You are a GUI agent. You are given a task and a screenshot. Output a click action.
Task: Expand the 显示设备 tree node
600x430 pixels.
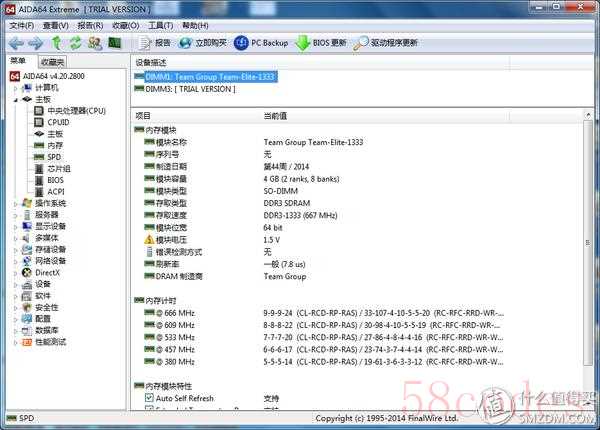tap(15, 227)
